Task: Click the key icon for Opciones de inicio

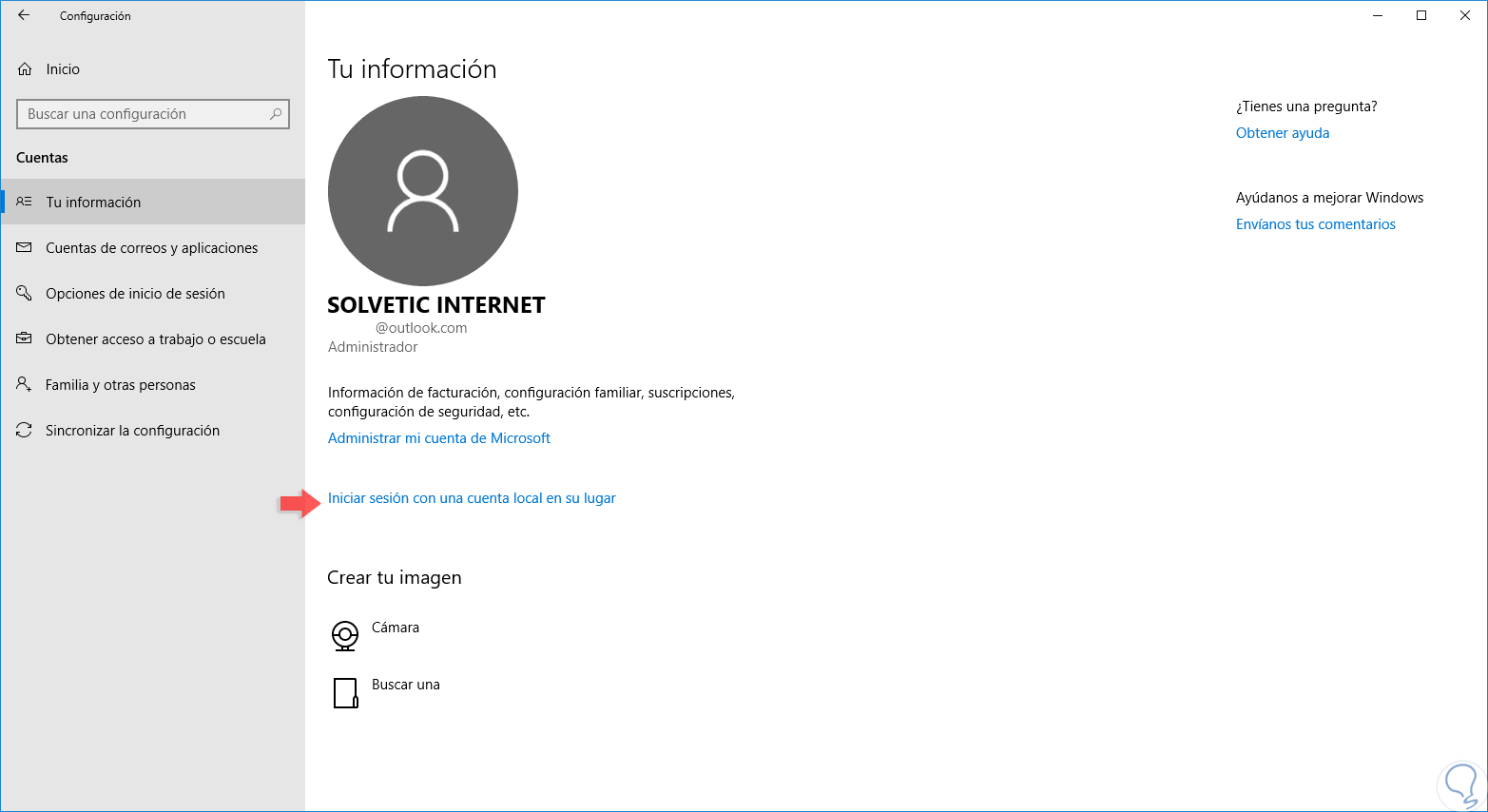Action: coord(25,293)
